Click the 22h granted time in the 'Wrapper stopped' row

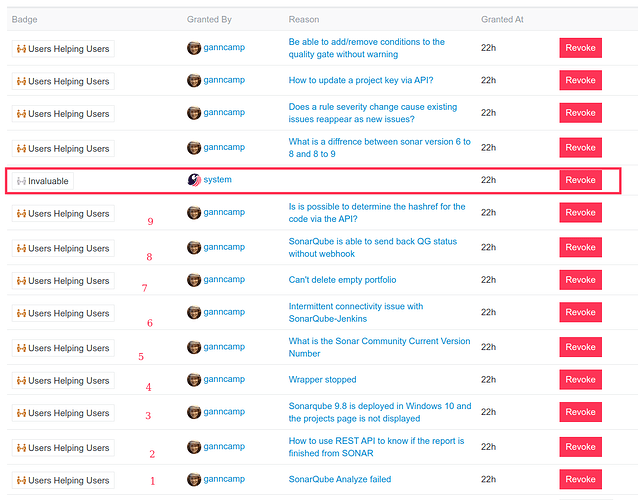tap(488, 380)
